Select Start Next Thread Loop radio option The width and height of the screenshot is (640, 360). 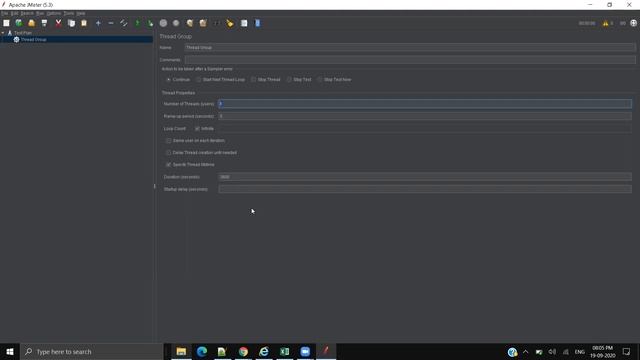pyautogui.click(x=199, y=80)
